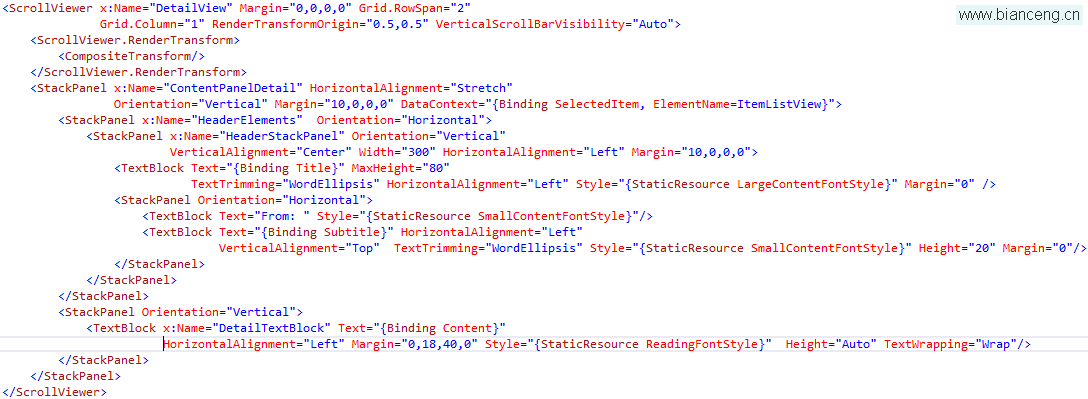Viewport: 1088px width, 399px height.
Task: Click TextWrapping="Wrap" attribute
Action: (x=950, y=343)
